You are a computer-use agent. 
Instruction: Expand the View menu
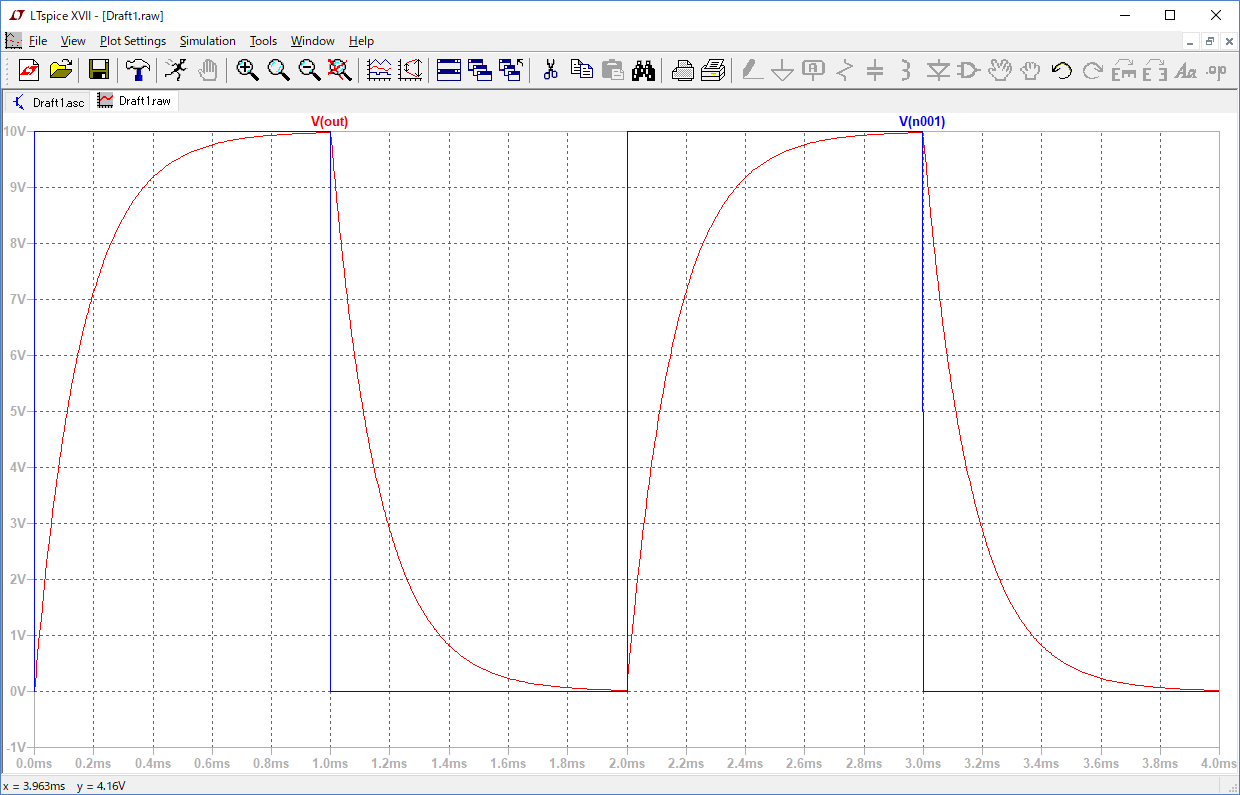tap(73, 41)
